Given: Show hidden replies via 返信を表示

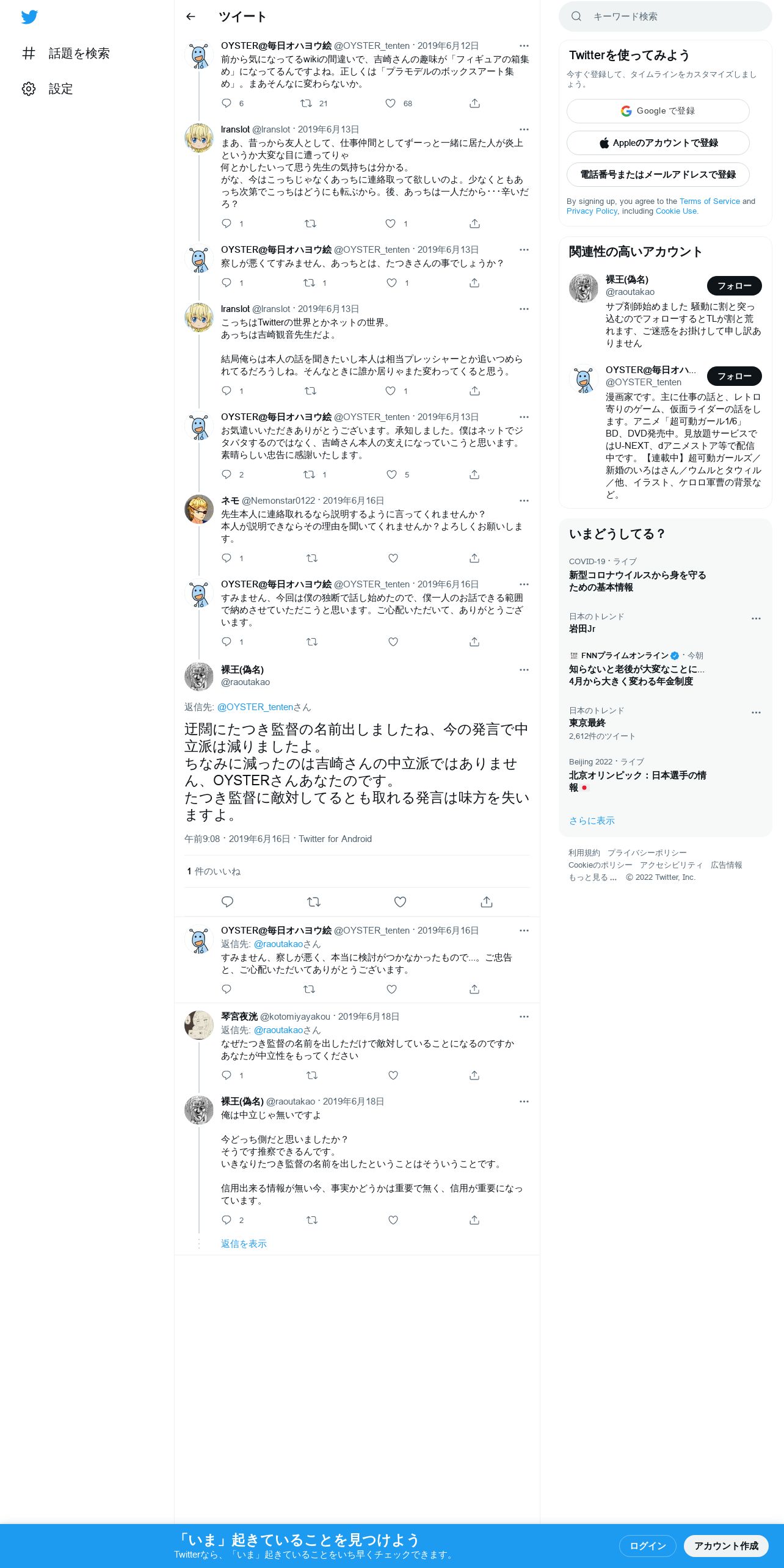Looking at the screenshot, I should [244, 1244].
